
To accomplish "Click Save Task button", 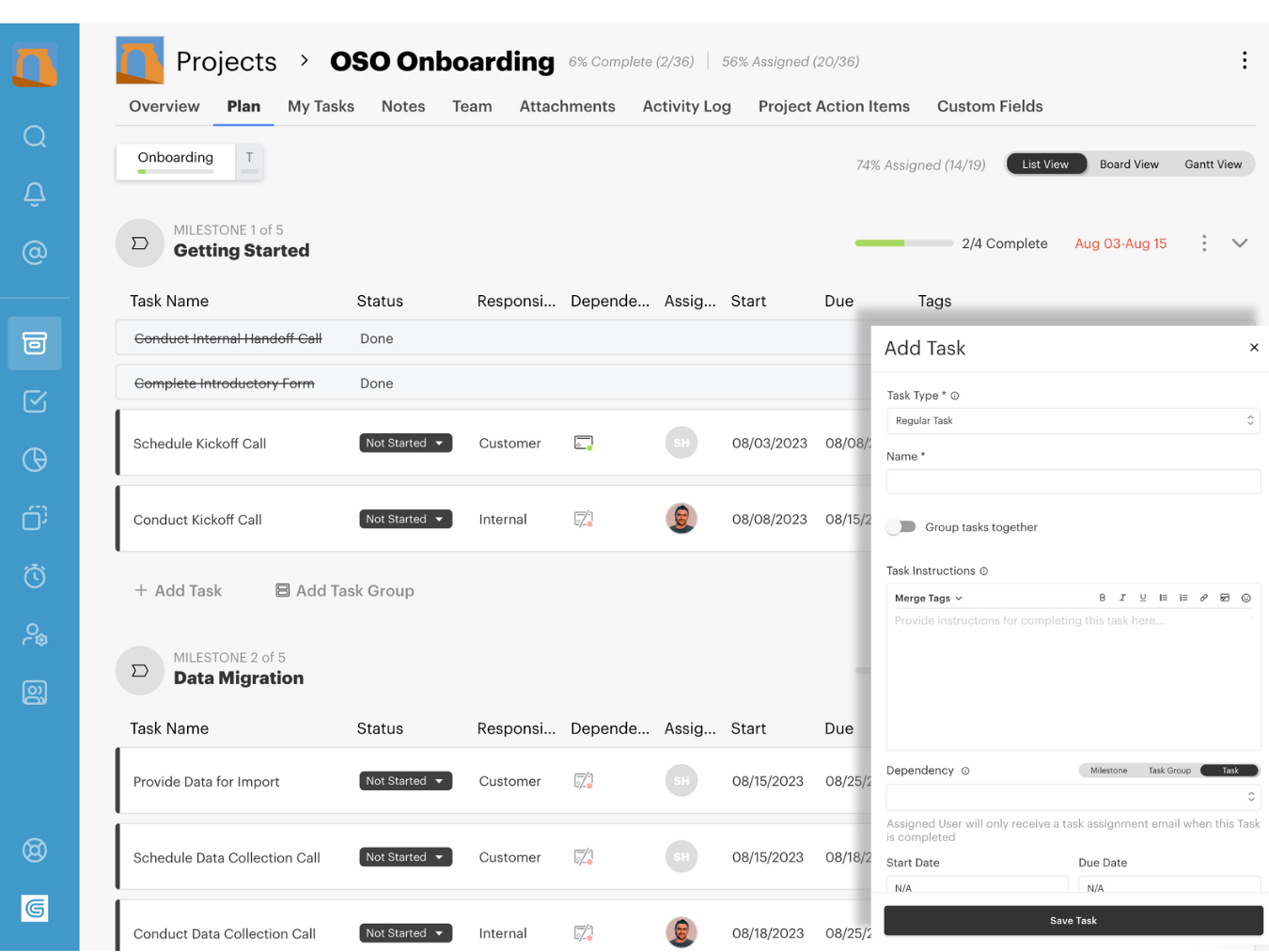I will coord(1073,920).
